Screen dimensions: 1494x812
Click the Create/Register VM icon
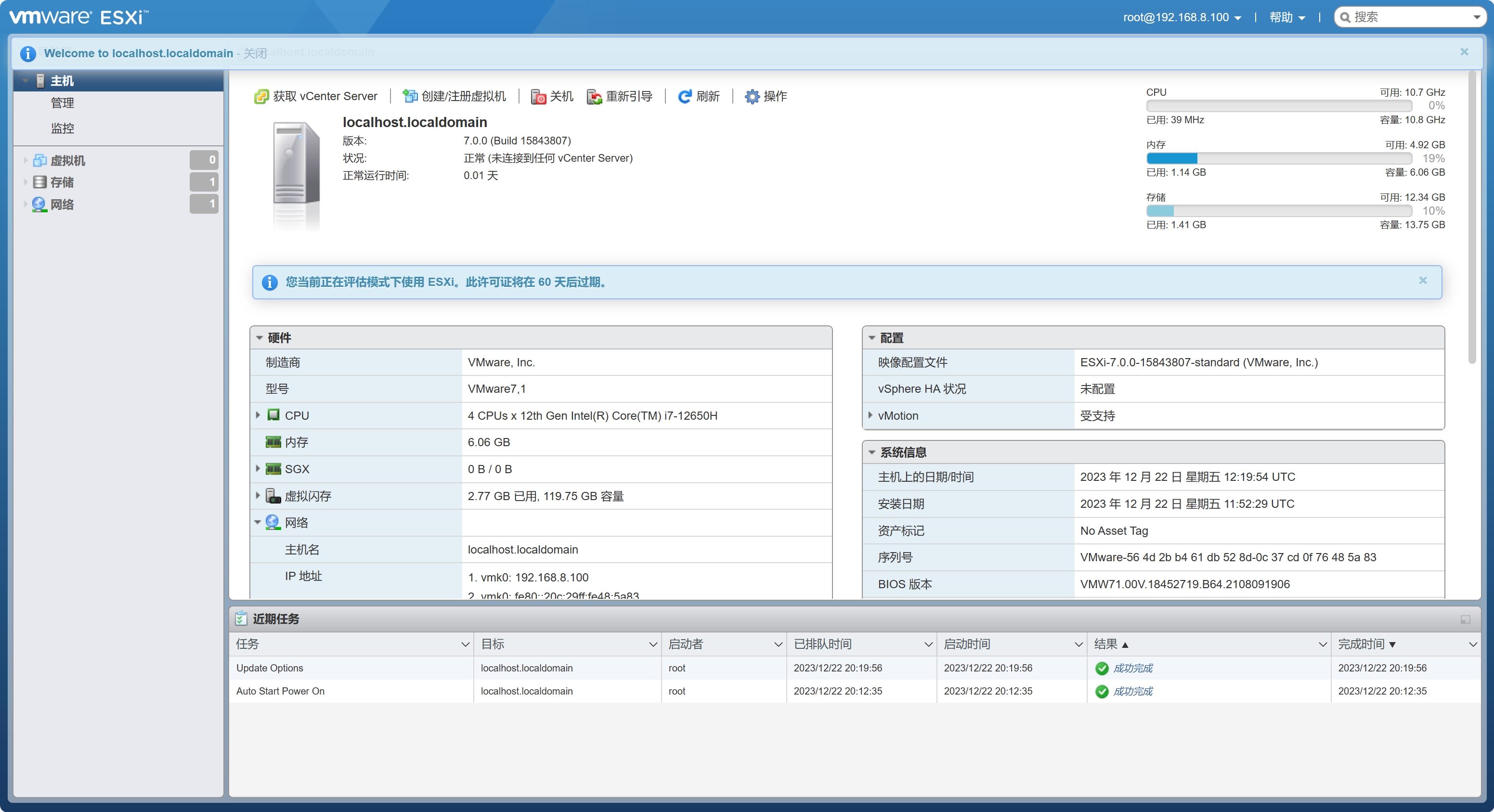point(410,96)
